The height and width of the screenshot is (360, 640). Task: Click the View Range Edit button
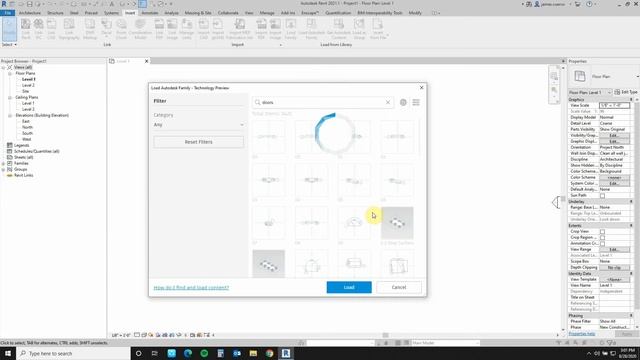[614, 249]
